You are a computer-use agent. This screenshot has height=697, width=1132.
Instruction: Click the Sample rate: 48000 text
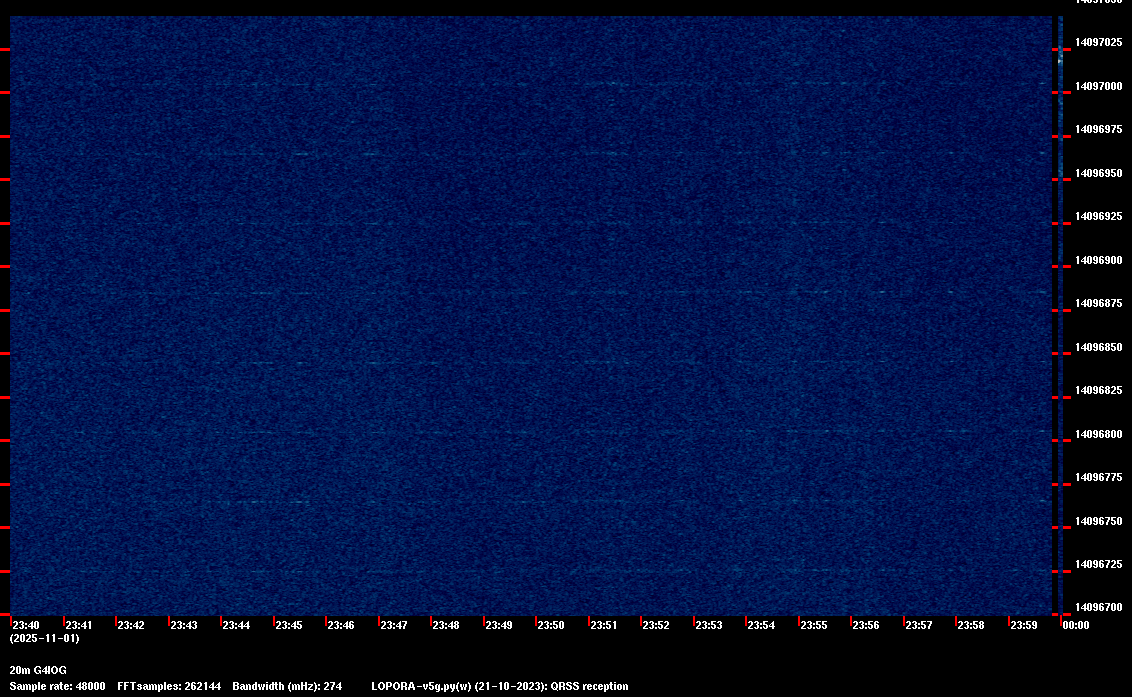(x=57, y=686)
